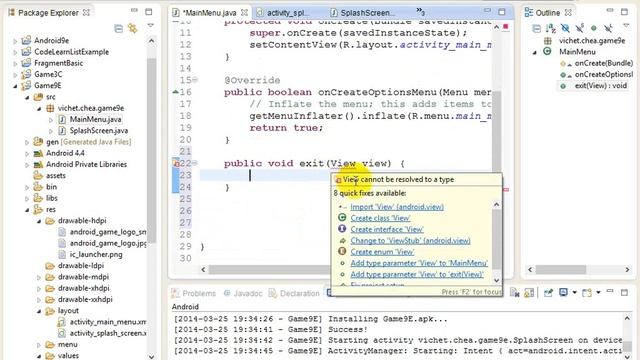This screenshot has height=360, width=640.
Task: Select vichet.chea.game9e in Outline
Action: [x=592, y=40]
